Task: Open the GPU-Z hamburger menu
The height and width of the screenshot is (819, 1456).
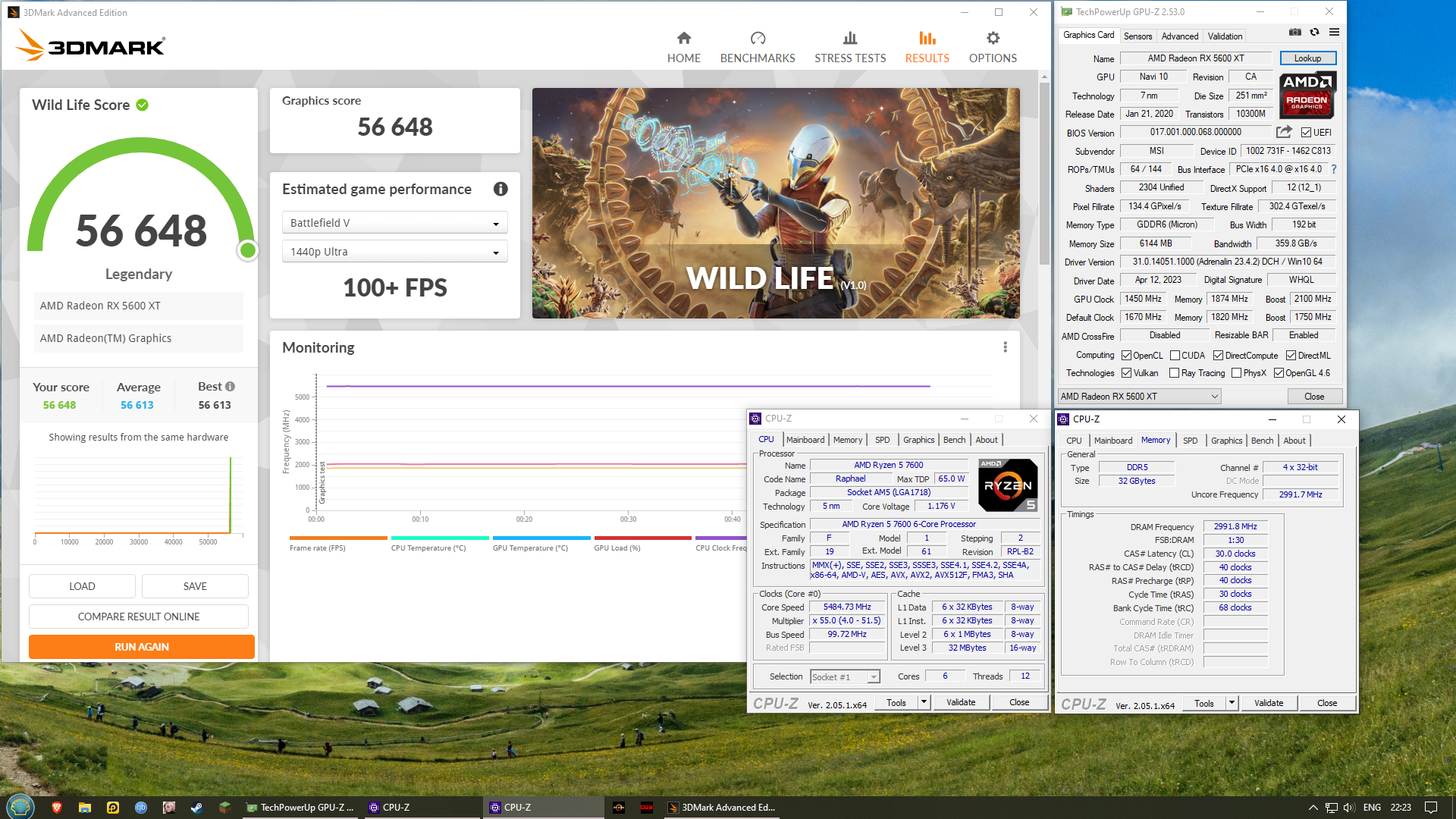Action: pyautogui.click(x=1334, y=33)
